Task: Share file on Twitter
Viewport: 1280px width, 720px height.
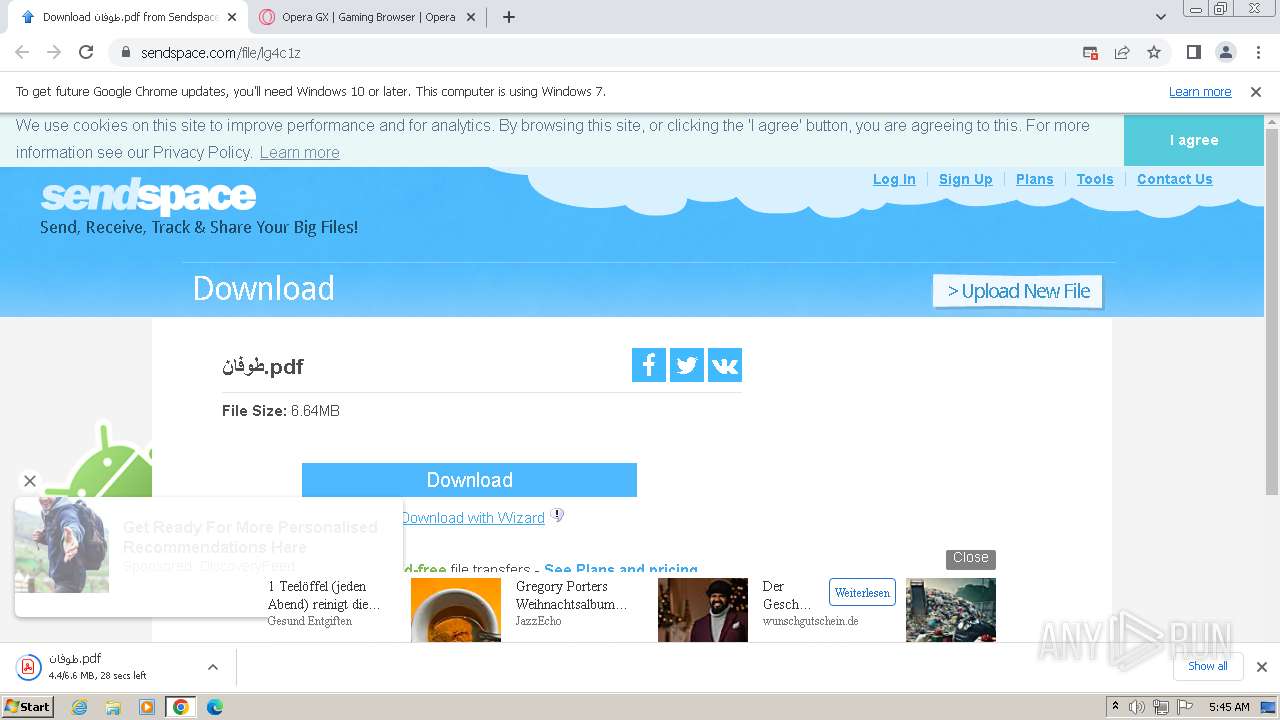Action: [x=687, y=365]
